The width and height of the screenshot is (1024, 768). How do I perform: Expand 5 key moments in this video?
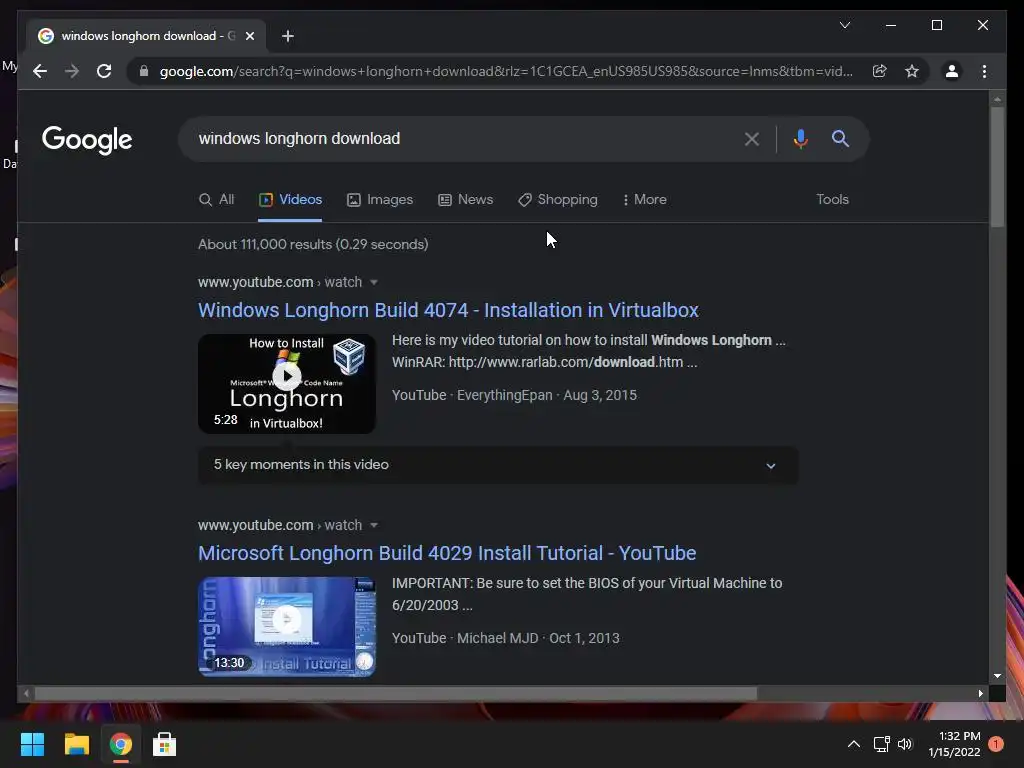498,465
